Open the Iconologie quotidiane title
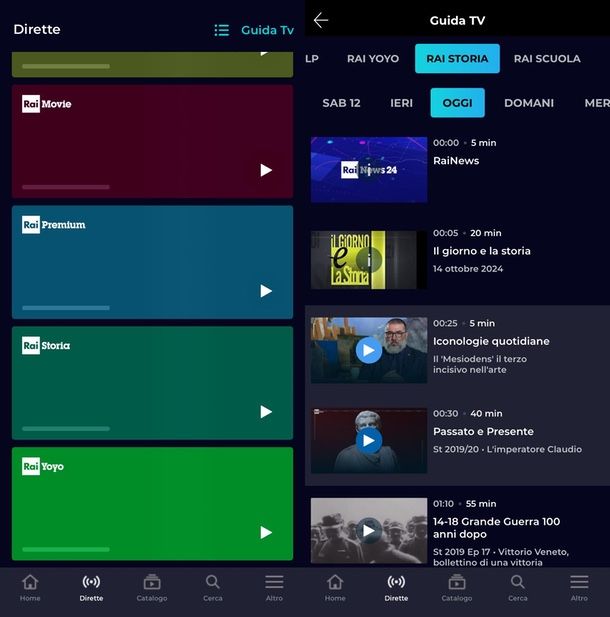 click(491, 341)
